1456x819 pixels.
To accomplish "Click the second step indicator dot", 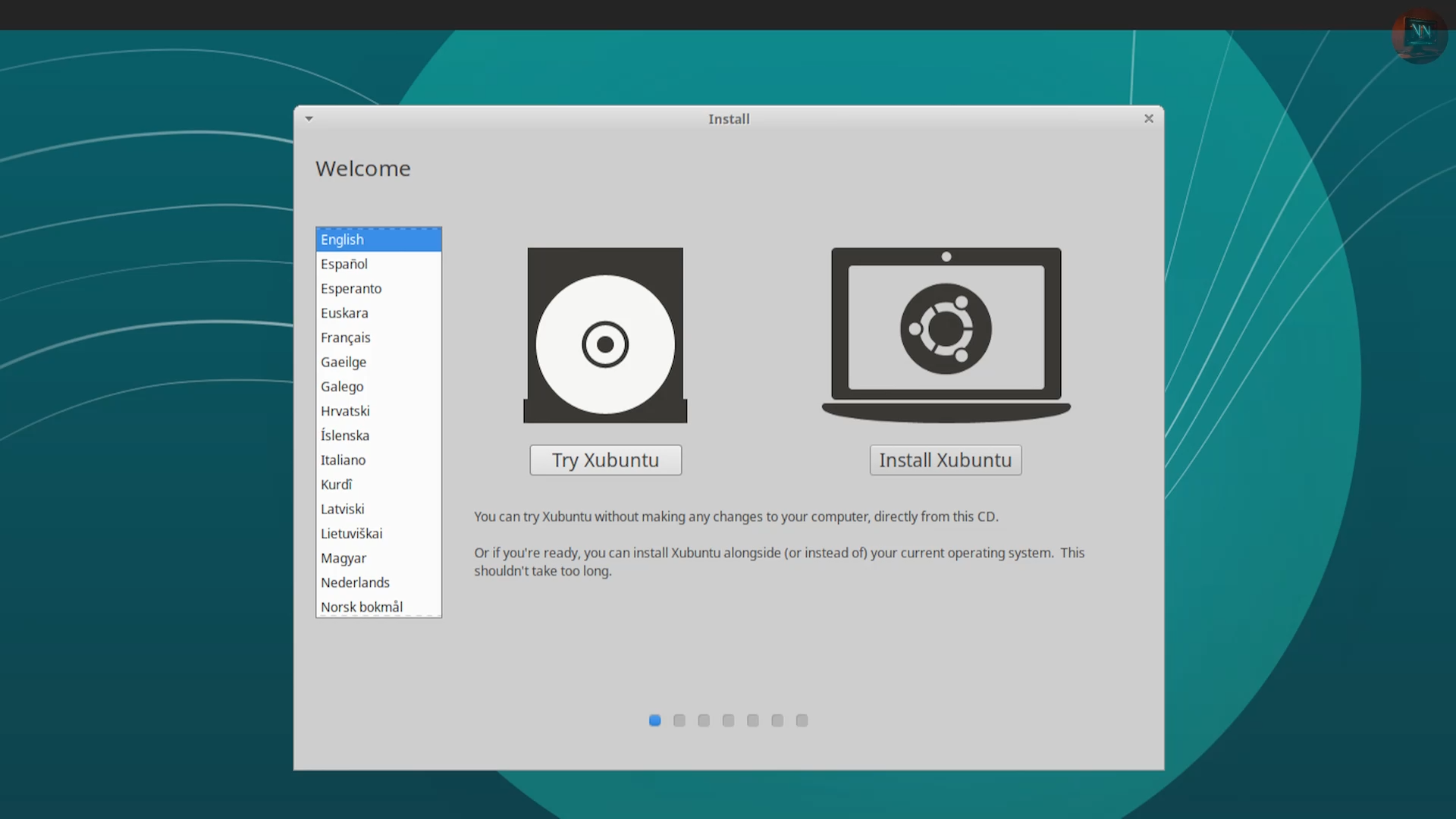I will click(x=679, y=720).
